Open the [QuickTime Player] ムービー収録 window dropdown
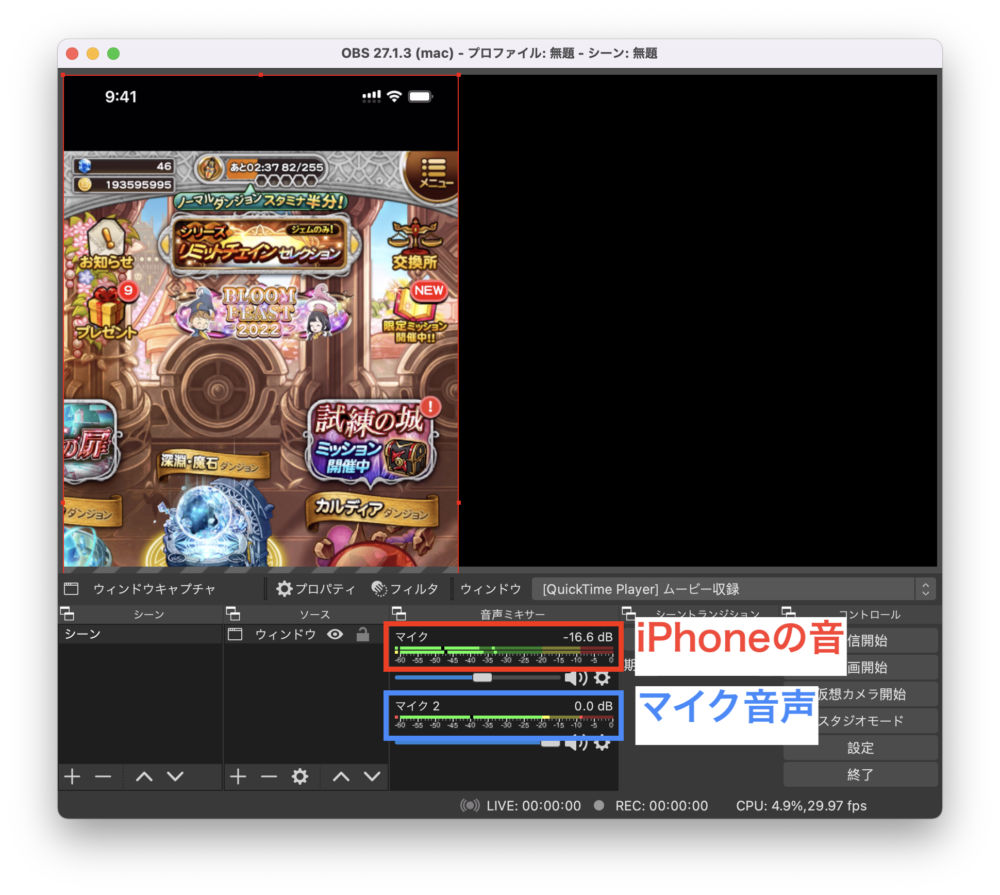The width and height of the screenshot is (1000, 895). click(734, 589)
